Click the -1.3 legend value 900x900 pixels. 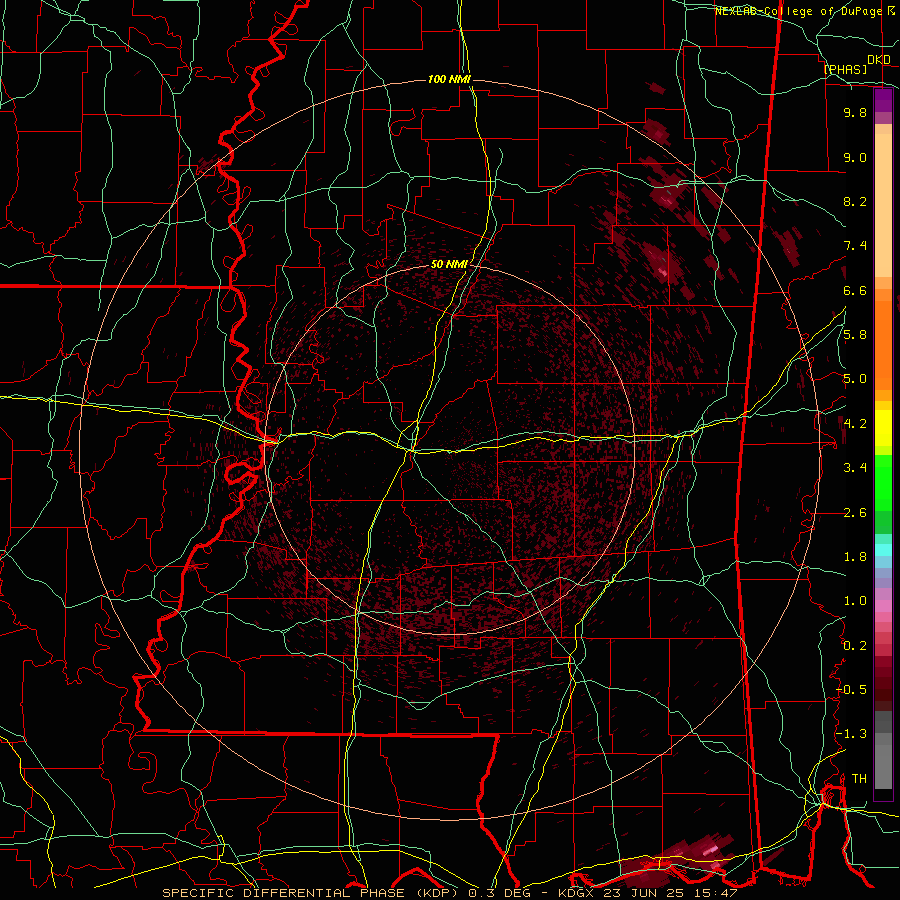(851, 734)
